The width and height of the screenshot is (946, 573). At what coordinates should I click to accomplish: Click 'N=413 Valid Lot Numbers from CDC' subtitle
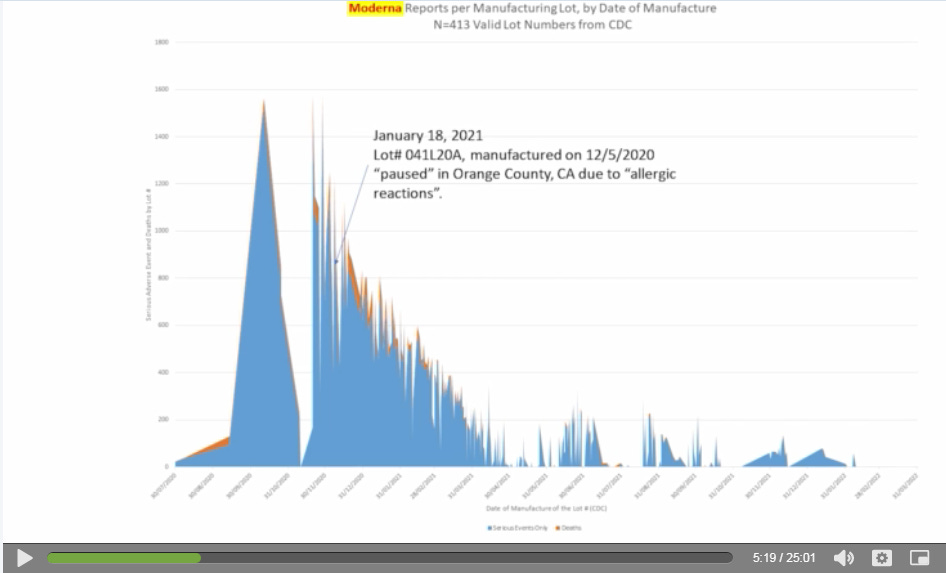(532, 25)
